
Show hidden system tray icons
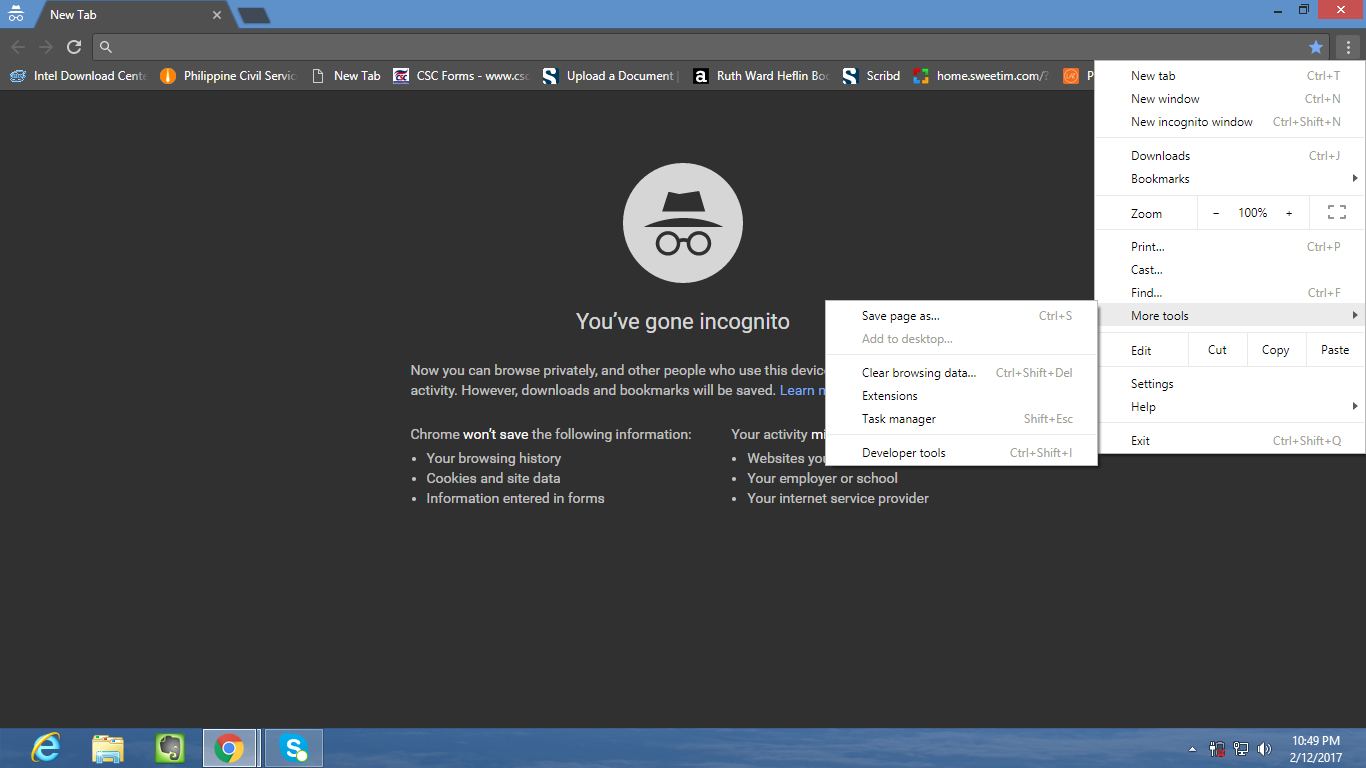point(1192,749)
